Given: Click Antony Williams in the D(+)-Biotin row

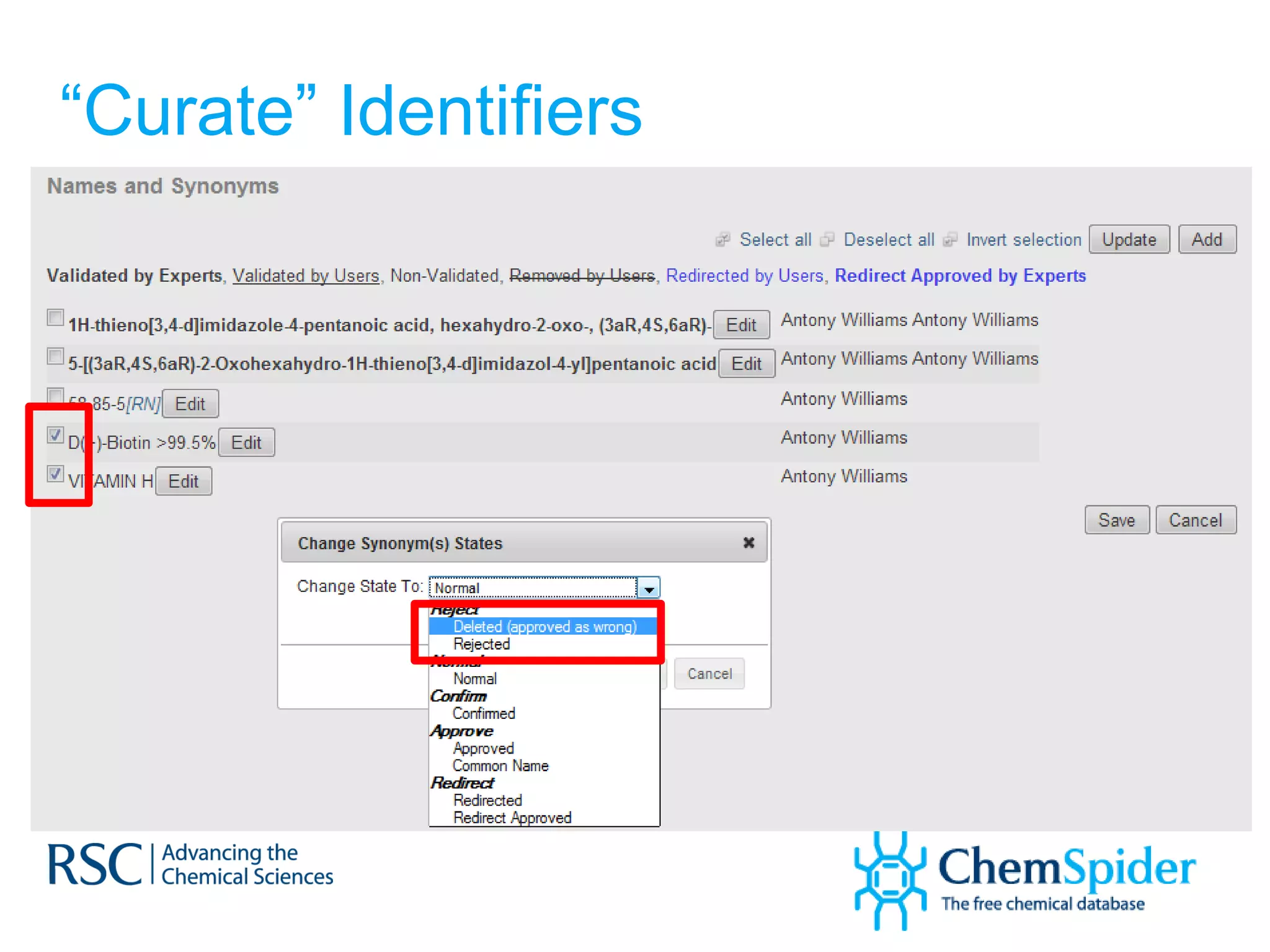Looking at the screenshot, I should (844, 438).
